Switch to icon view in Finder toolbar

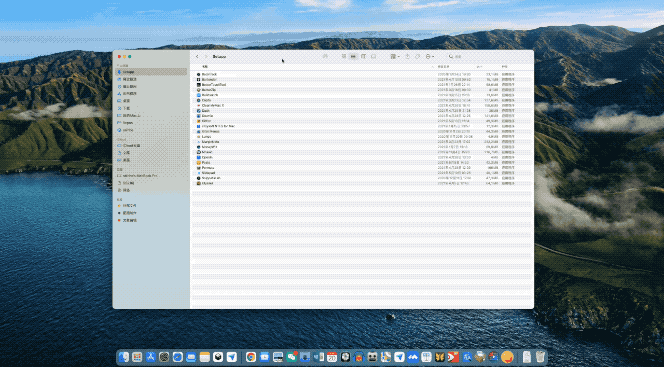pyautogui.click(x=344, y=56)
